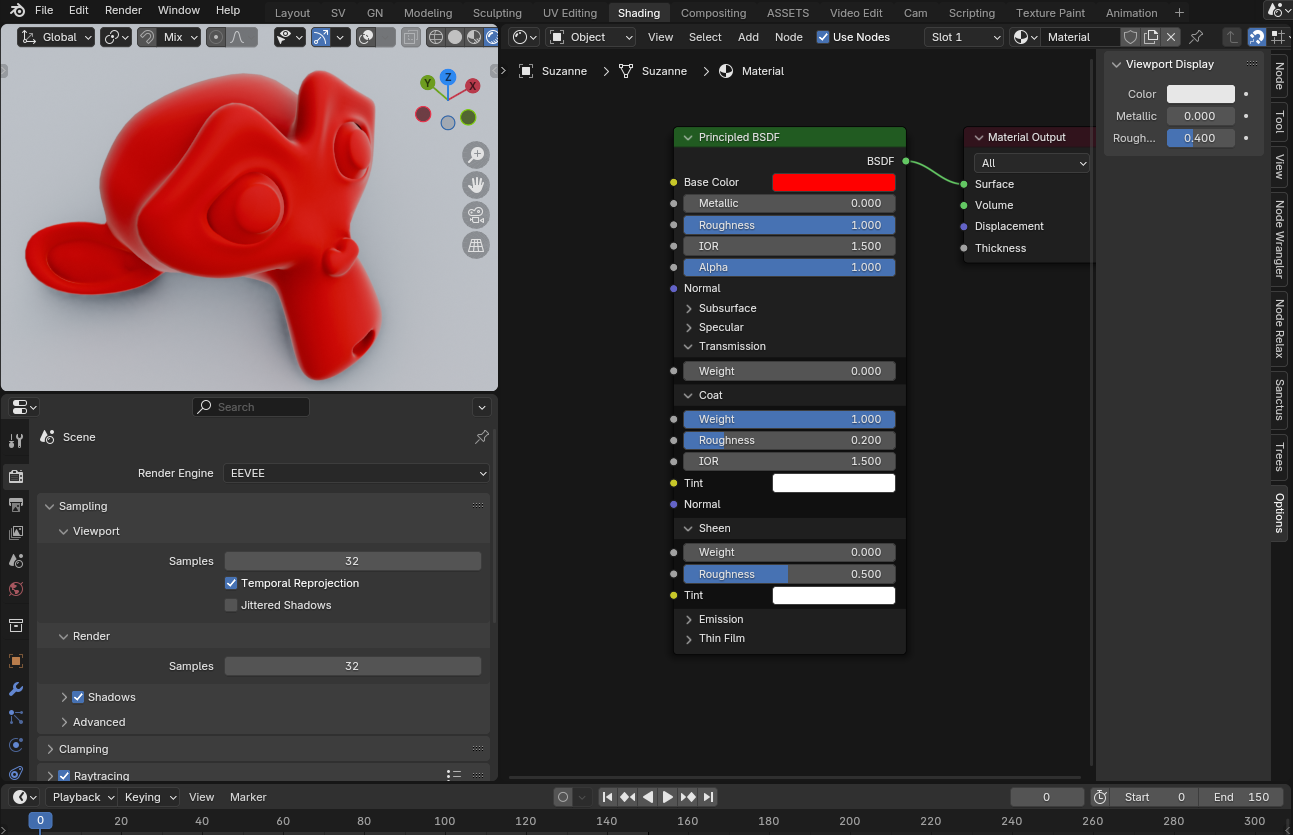Open the Collection properties tab icon

click(15, 625)
